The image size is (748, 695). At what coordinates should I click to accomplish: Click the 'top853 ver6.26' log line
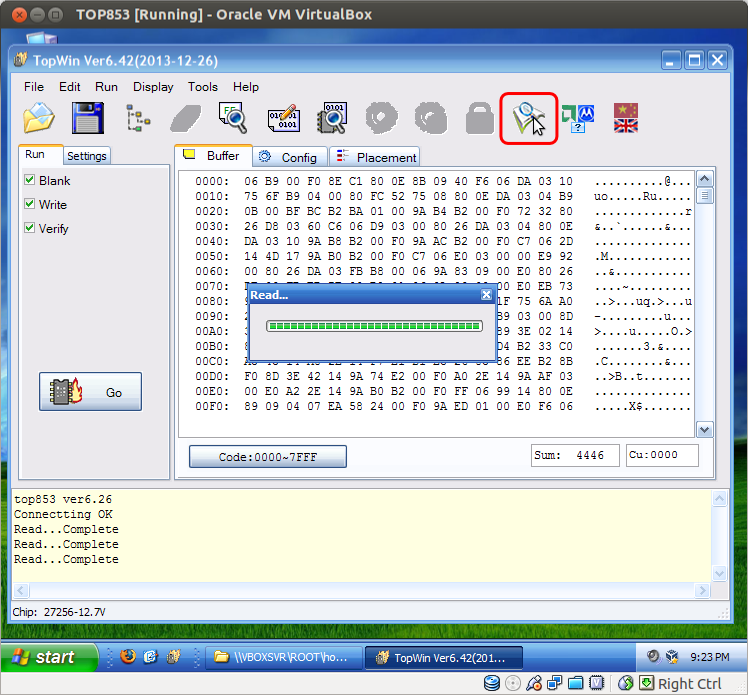pos(63,499)
